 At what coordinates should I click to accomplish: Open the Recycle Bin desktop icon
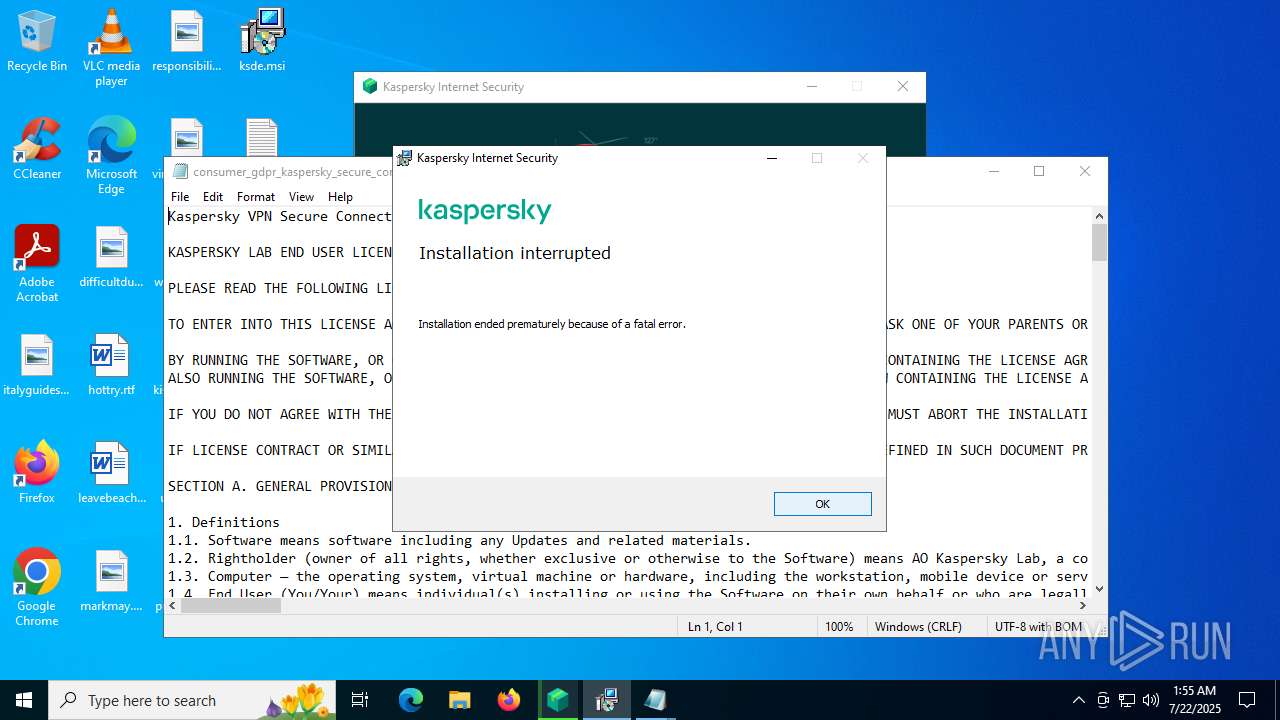tap(37, 41)
